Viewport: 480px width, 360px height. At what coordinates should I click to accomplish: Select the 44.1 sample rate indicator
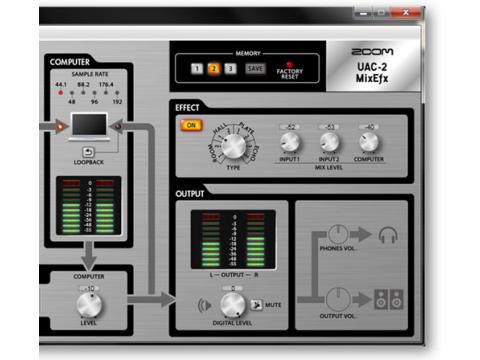coord(61,92)
